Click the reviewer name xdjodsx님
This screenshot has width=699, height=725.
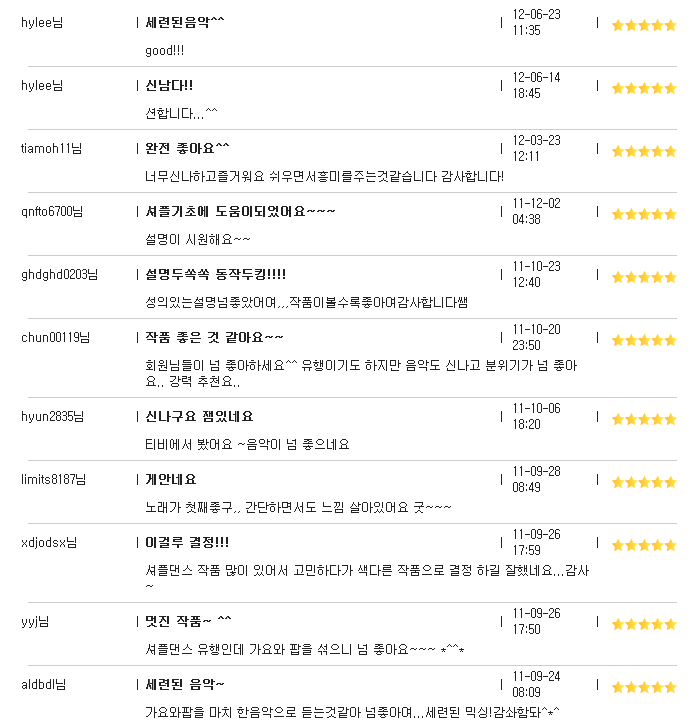(49, 542)
